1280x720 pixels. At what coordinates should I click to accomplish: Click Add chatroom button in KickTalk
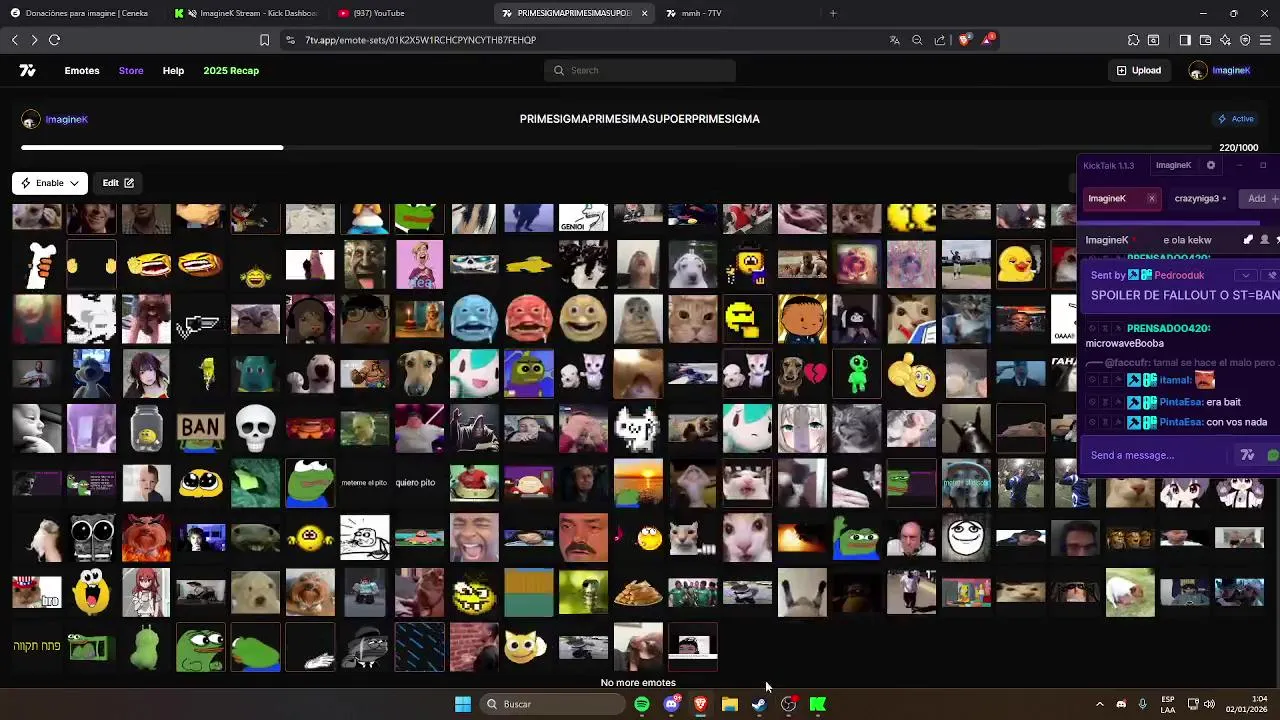tap(1259, 198)
